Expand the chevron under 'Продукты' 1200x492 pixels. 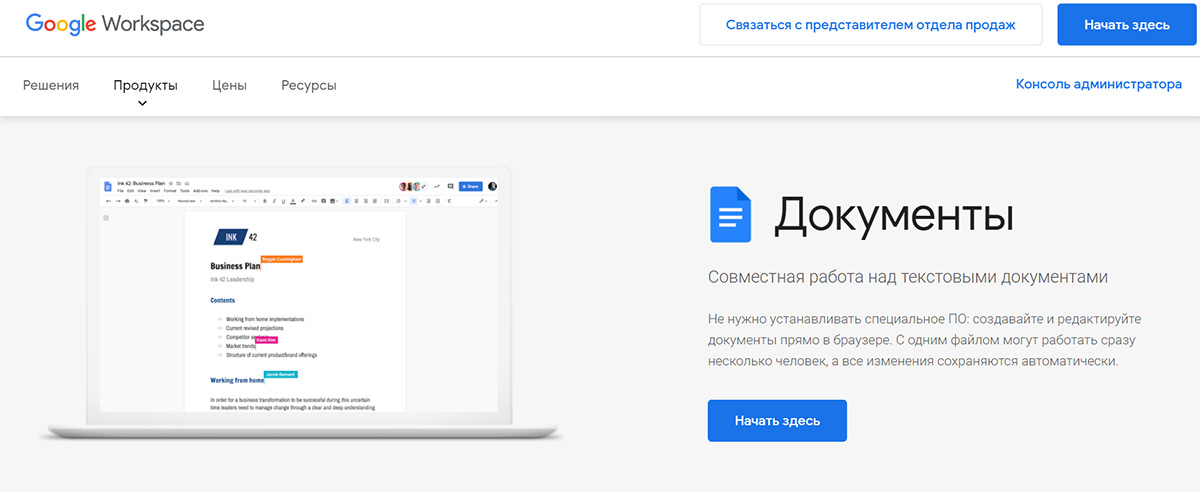143,103
